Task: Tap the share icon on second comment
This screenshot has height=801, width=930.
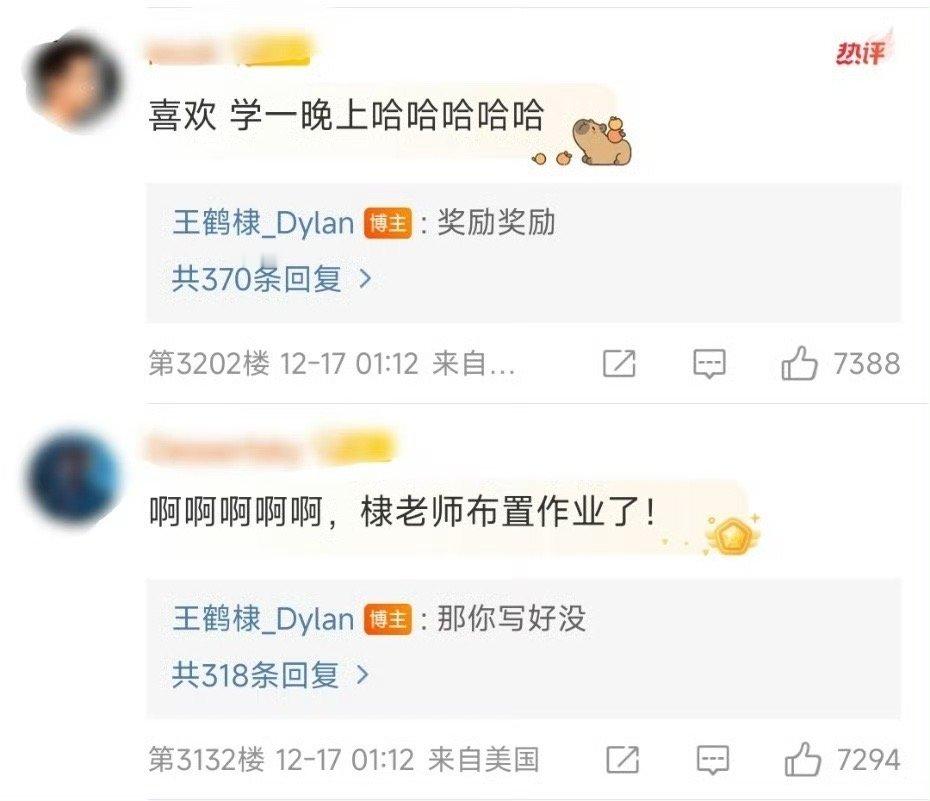Action: pos(623,759)
